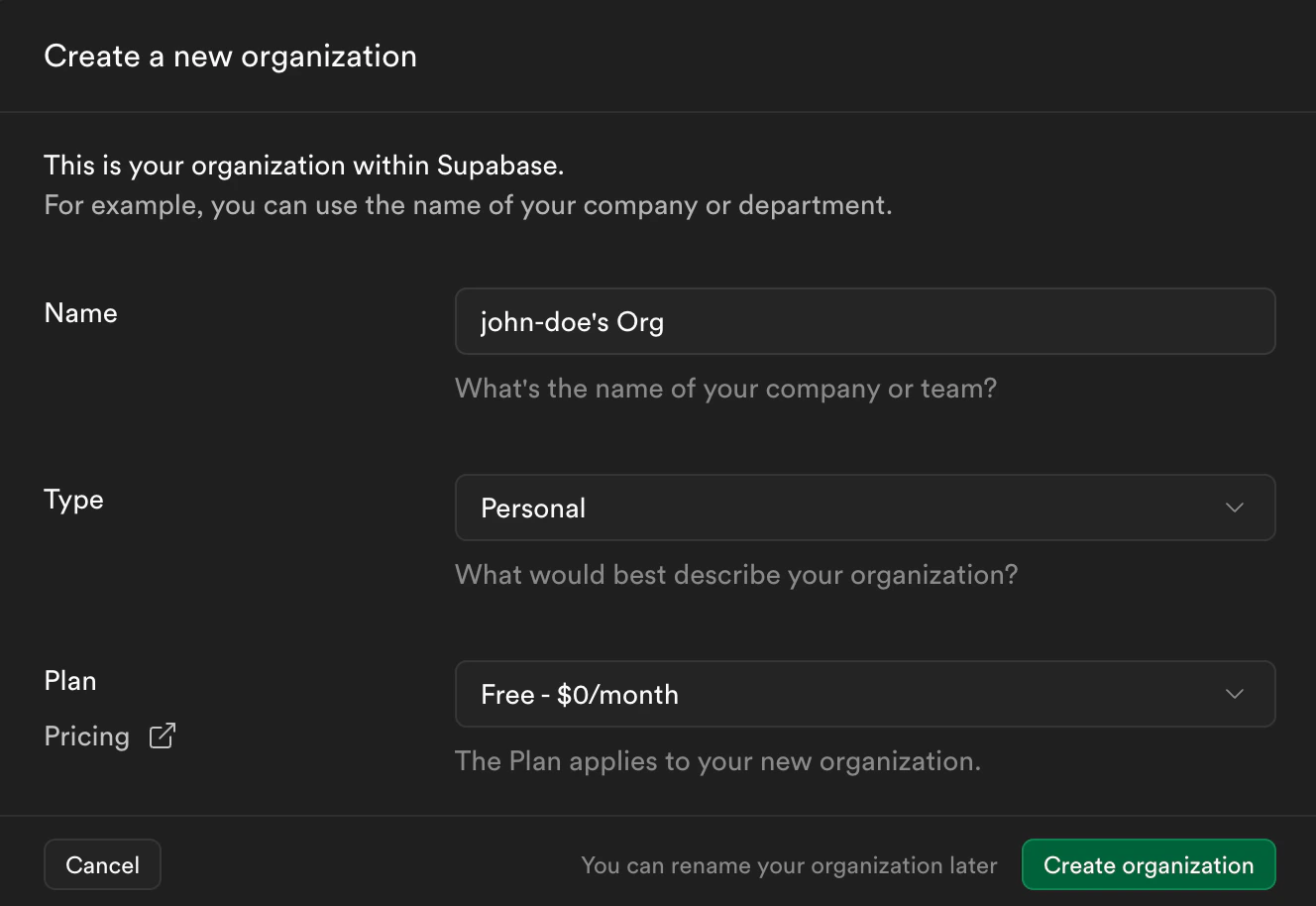Open the Type dropdown showing Personal
Image resolution: width=1316 pixels, height=906 pixels.
tap(864, 508)
